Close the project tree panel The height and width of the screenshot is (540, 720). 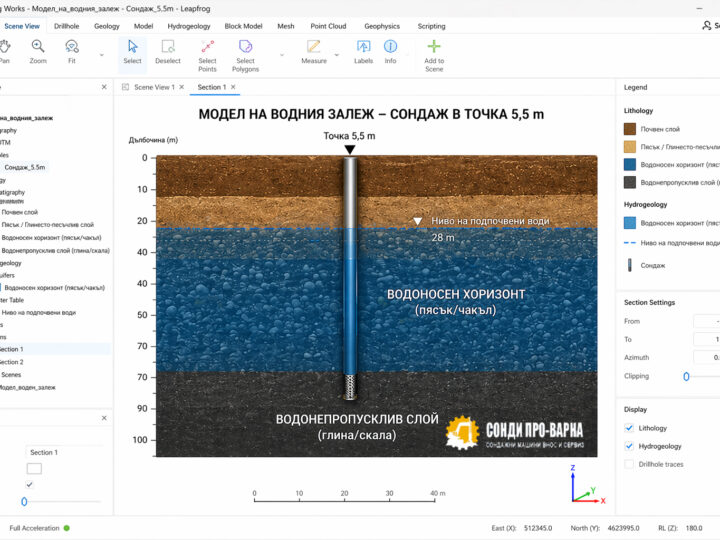pyautogui.click(x=104, y=87)
